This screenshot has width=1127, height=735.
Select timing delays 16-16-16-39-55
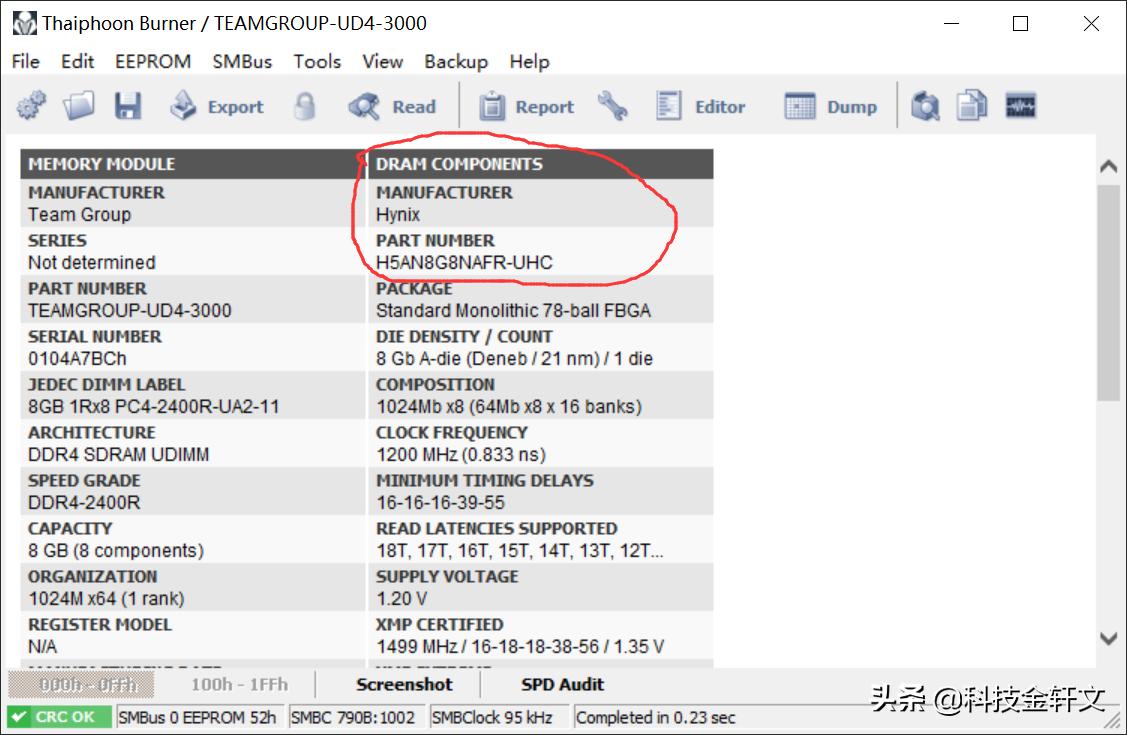tap(441, 503)
